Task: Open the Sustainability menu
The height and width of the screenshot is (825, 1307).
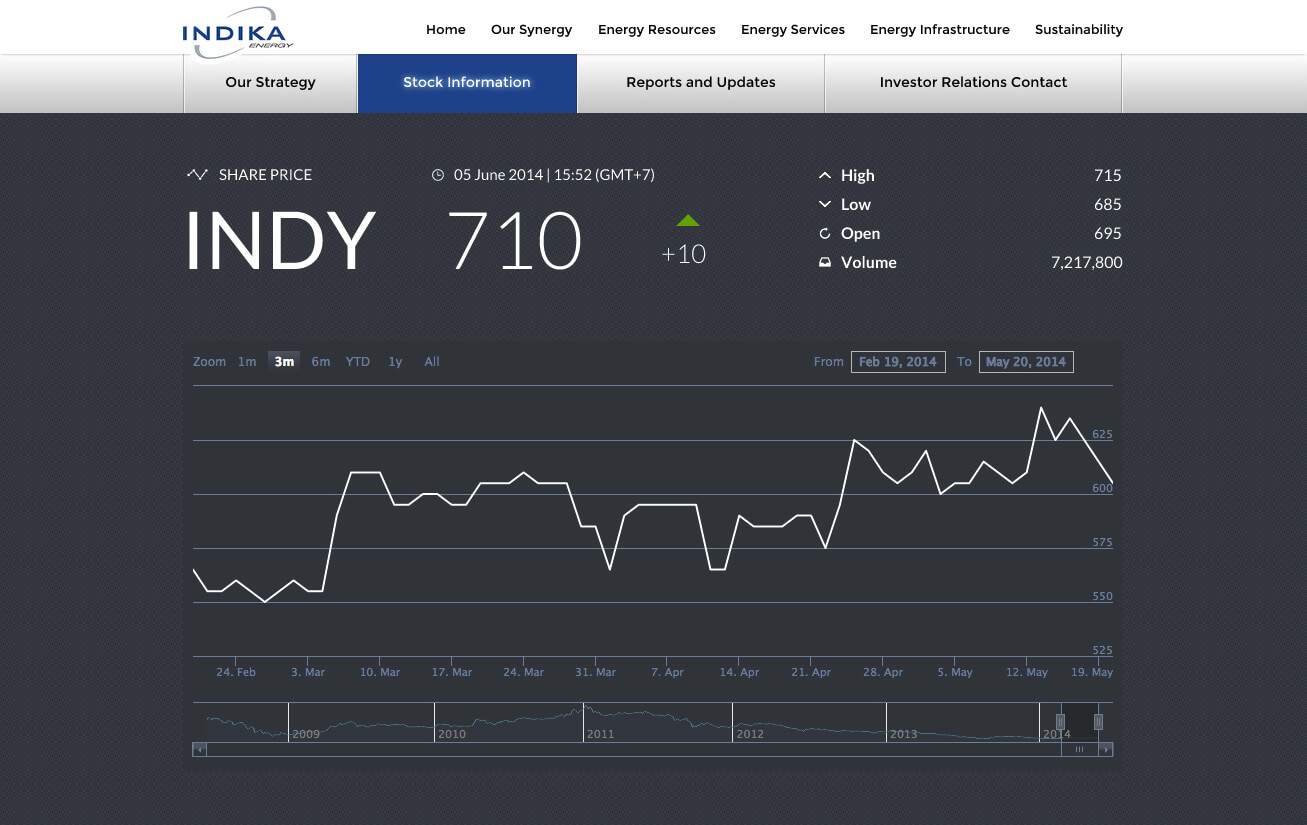Action: (1079, 30)
